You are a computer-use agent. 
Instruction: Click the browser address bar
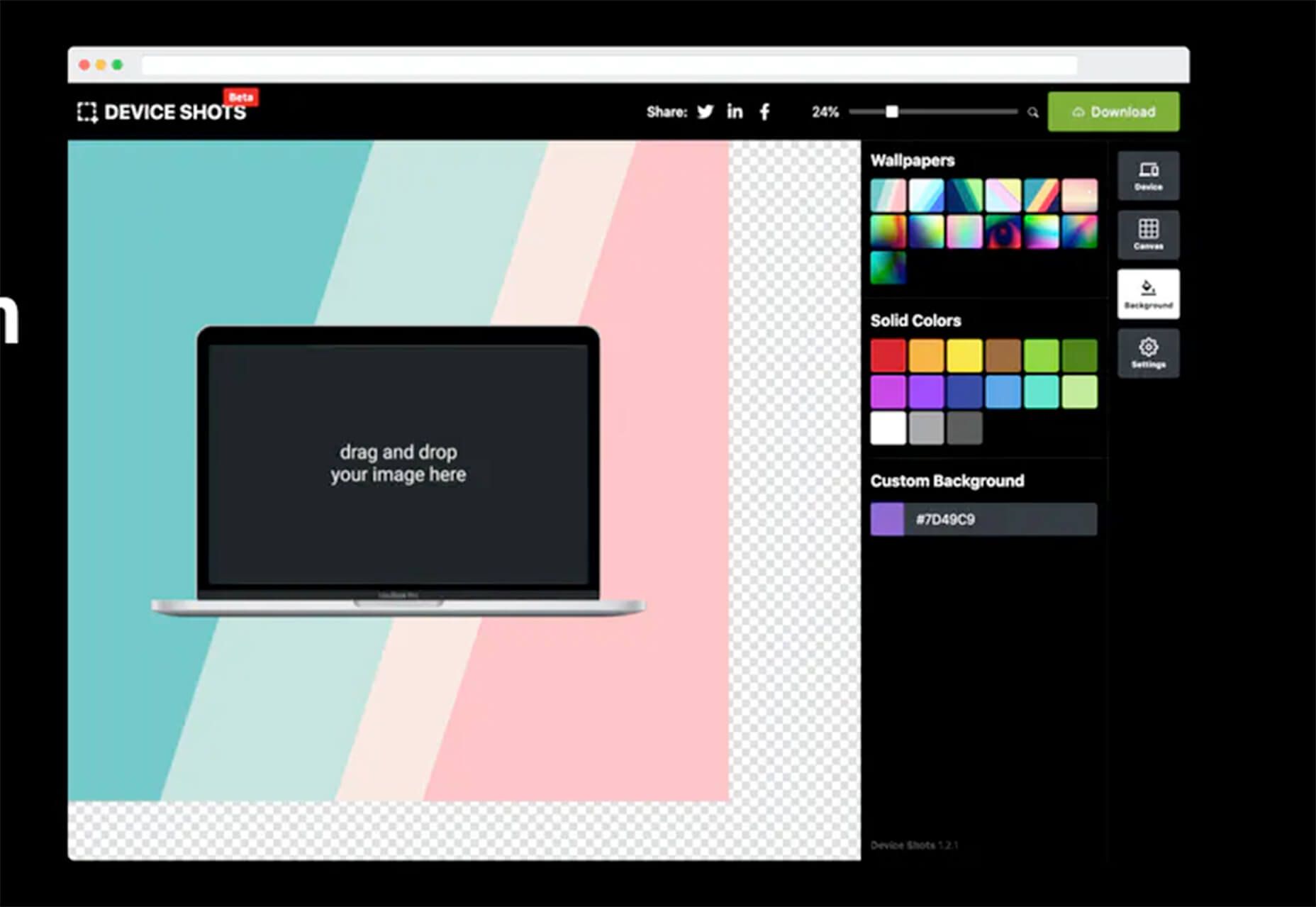[x=609, y=65]
